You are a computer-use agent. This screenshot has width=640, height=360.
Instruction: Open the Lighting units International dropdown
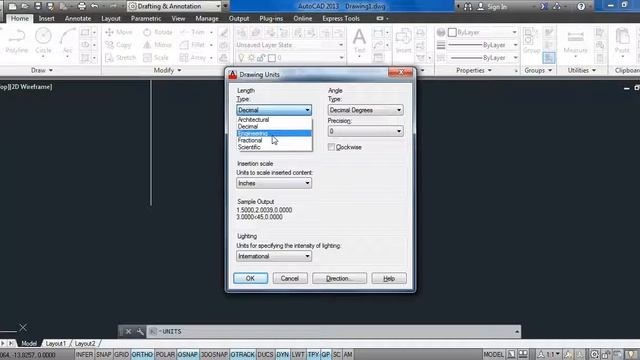[x=274, y=256]
